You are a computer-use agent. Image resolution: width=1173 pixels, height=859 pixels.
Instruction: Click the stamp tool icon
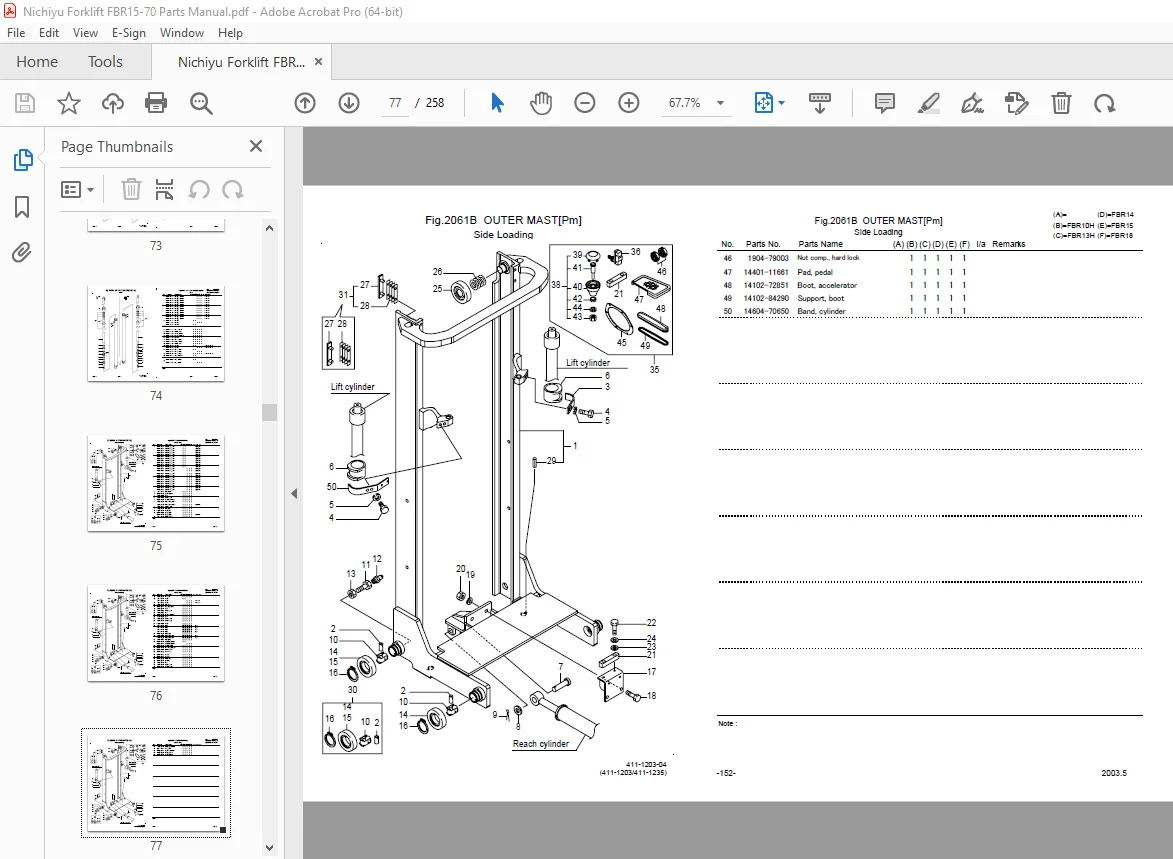pos(1017,103)
